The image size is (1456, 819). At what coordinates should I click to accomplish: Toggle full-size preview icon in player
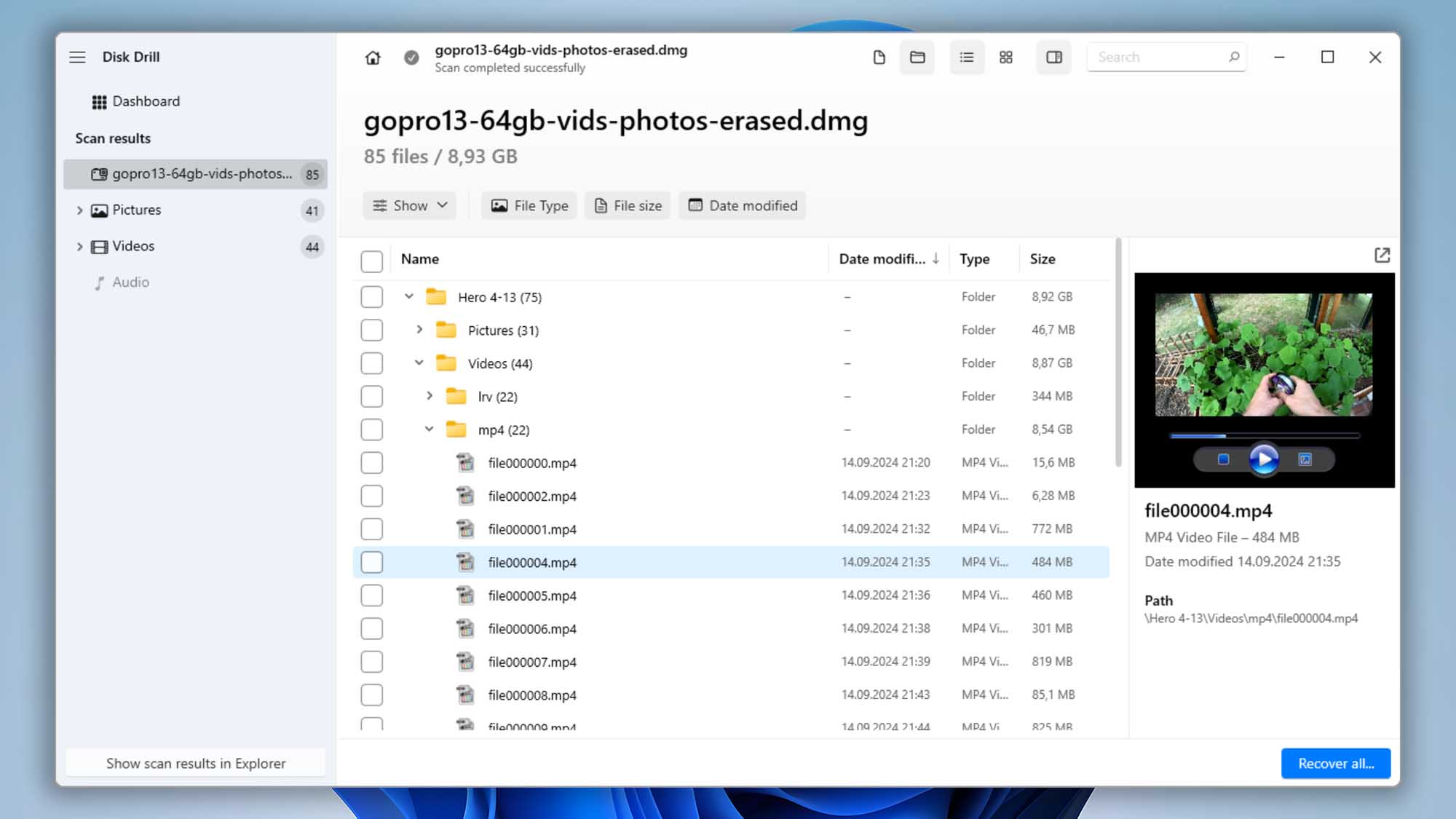click(1305, 459)
